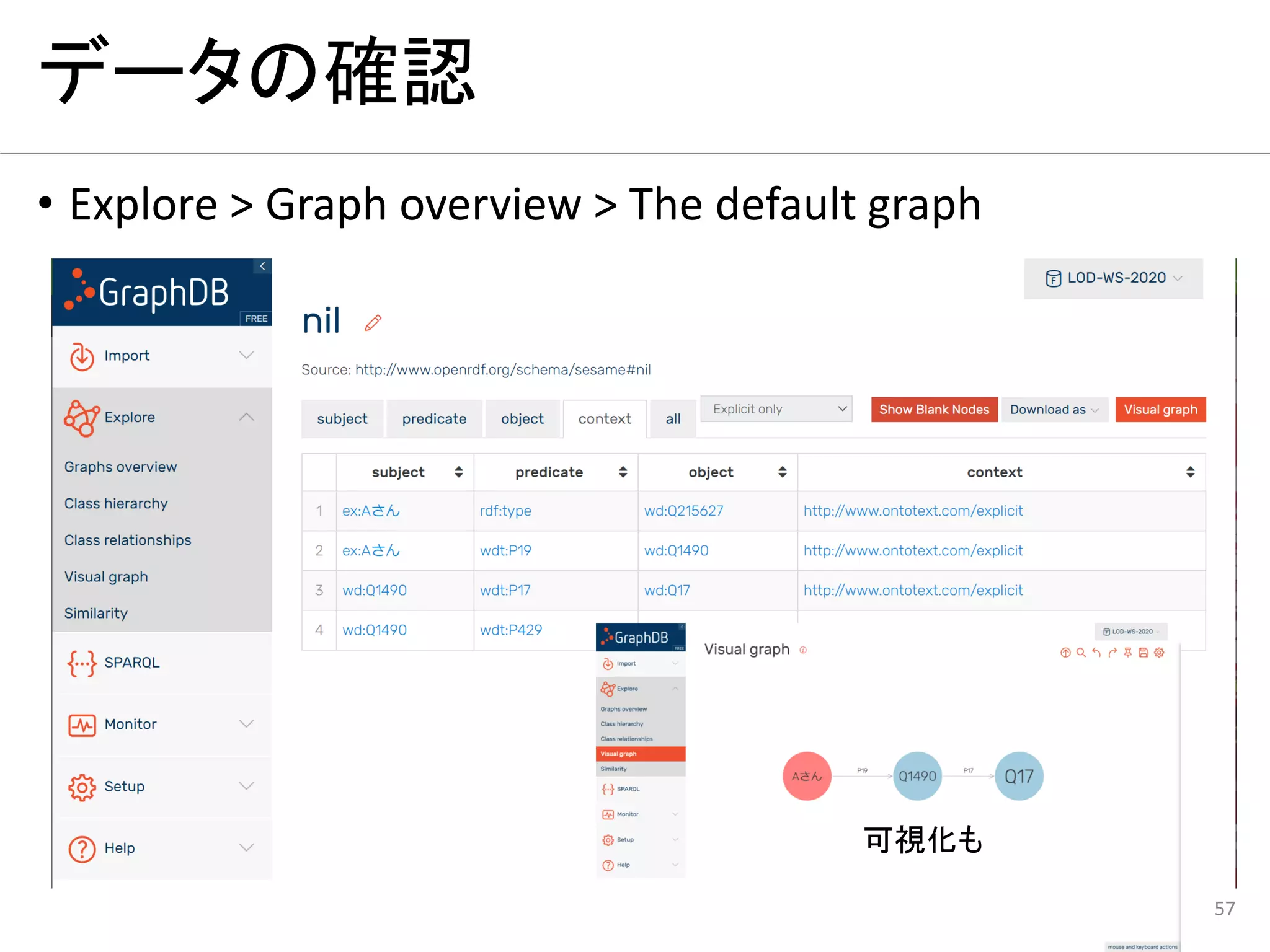Click the search icon in the Visual graph toolbar

point(1081,652)
